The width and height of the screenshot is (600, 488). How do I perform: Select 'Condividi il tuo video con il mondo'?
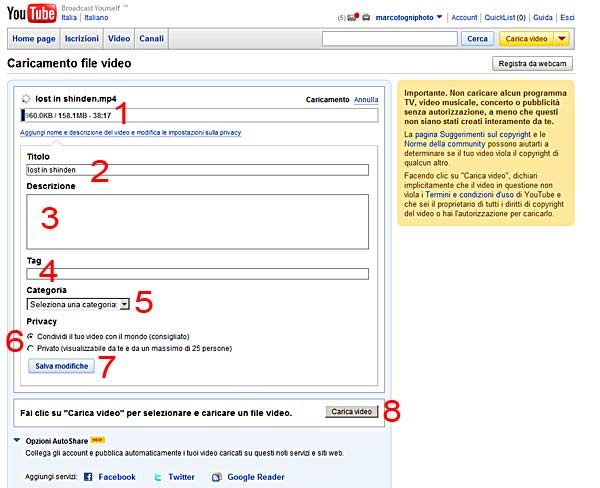pos(31,336)
